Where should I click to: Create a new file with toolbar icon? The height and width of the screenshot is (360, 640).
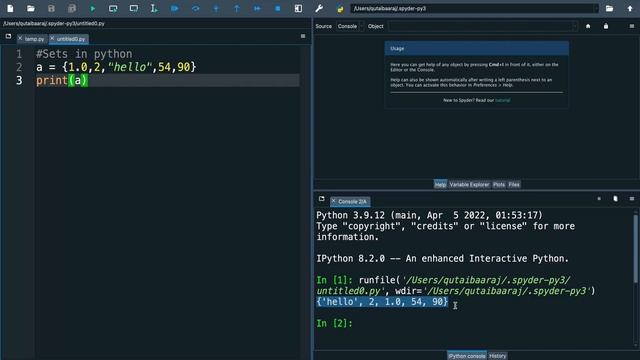click(x=10, y=8)
